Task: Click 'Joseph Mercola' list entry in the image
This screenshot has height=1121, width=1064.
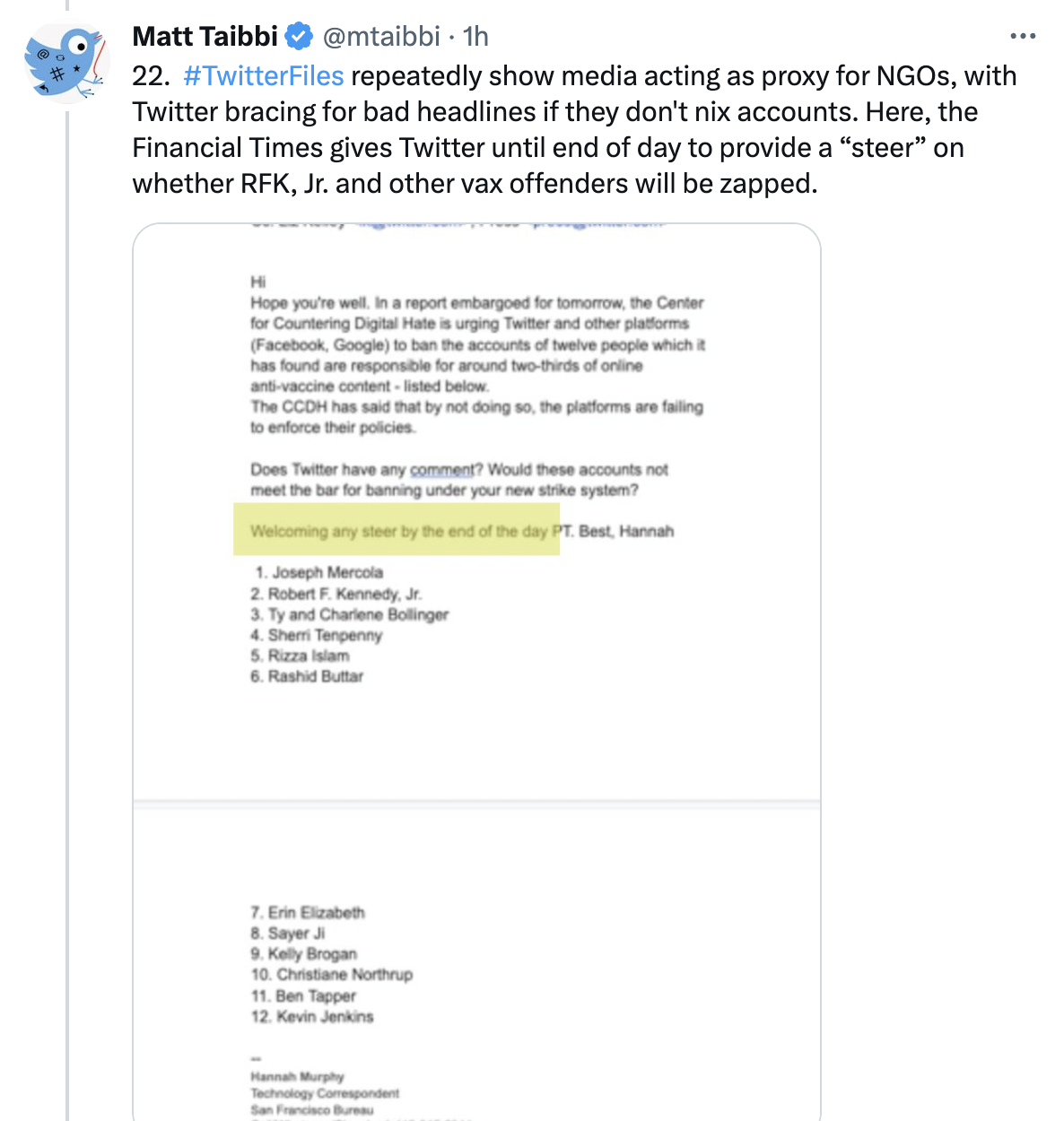Action: coord(319,572)
